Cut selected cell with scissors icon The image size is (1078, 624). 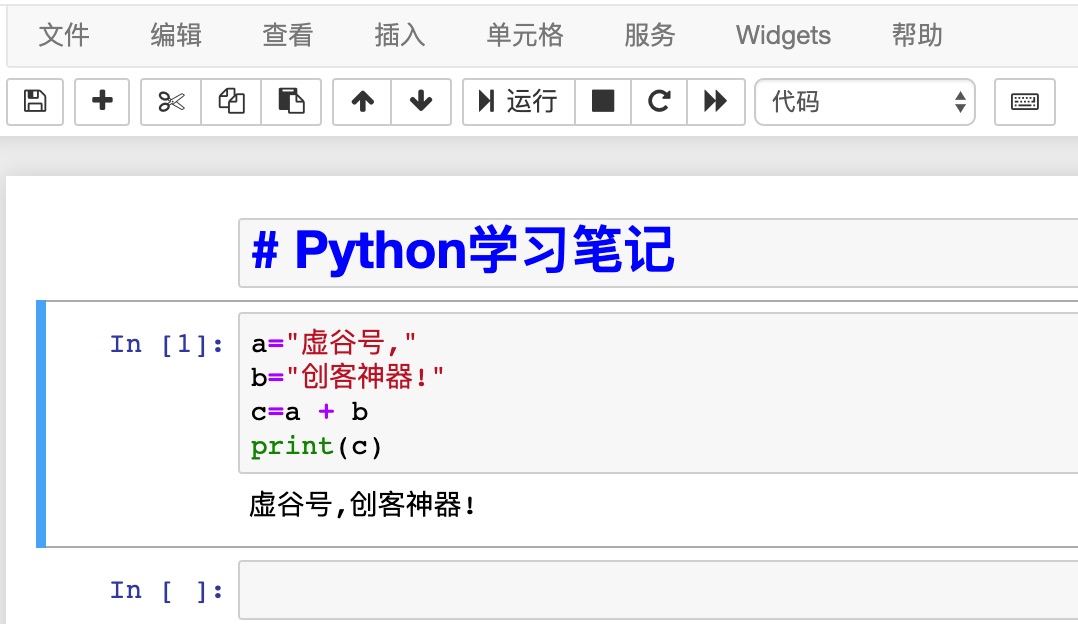tap(171, 102)
